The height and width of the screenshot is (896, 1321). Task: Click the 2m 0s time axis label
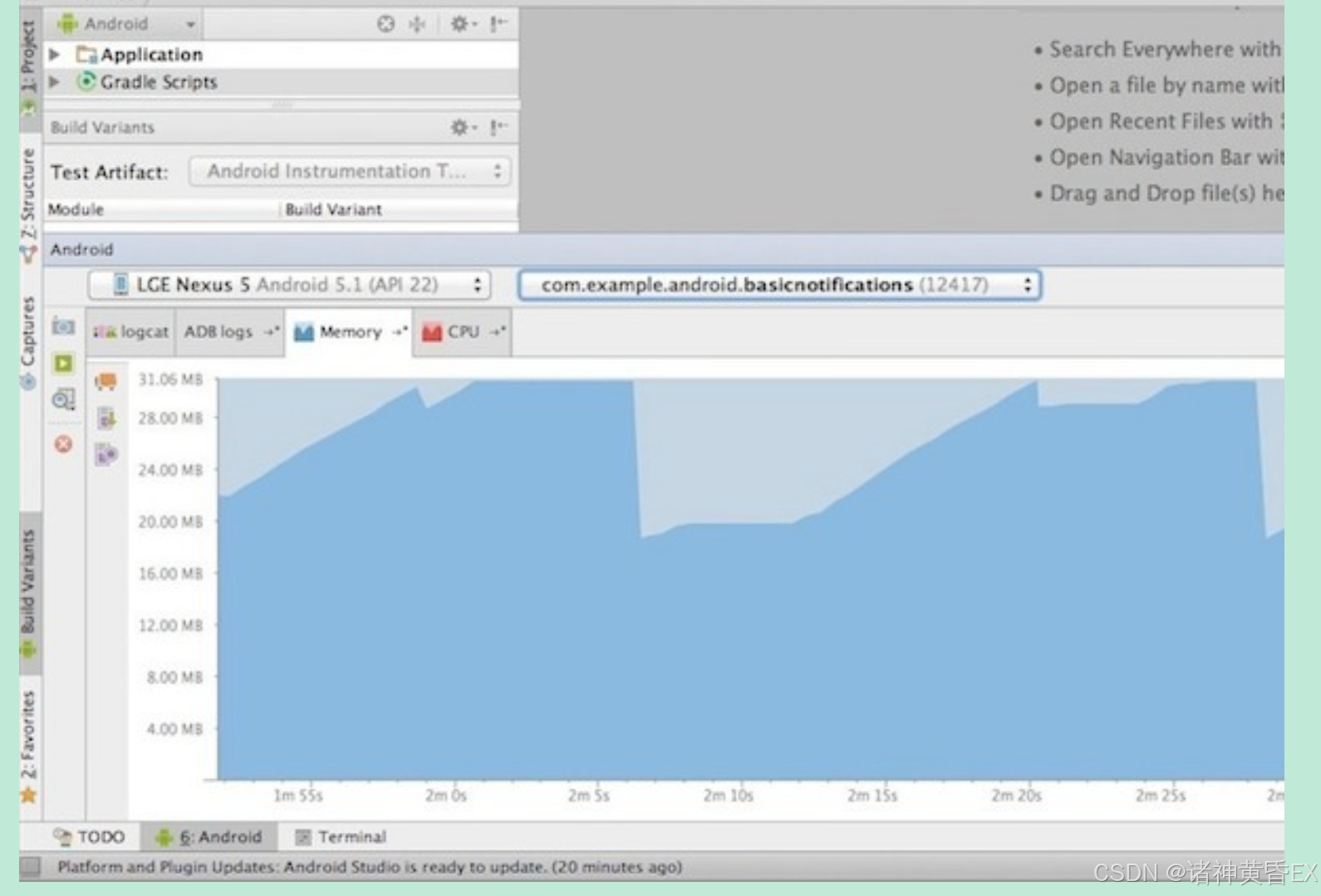tap(446, 796)
